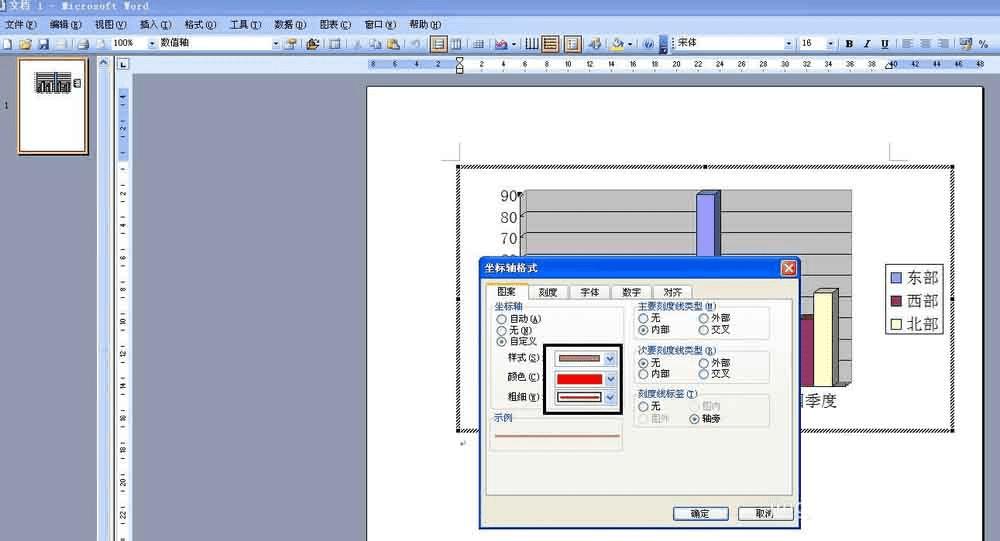
Task: Open the font size 16 dropdown
Action: 830,43
